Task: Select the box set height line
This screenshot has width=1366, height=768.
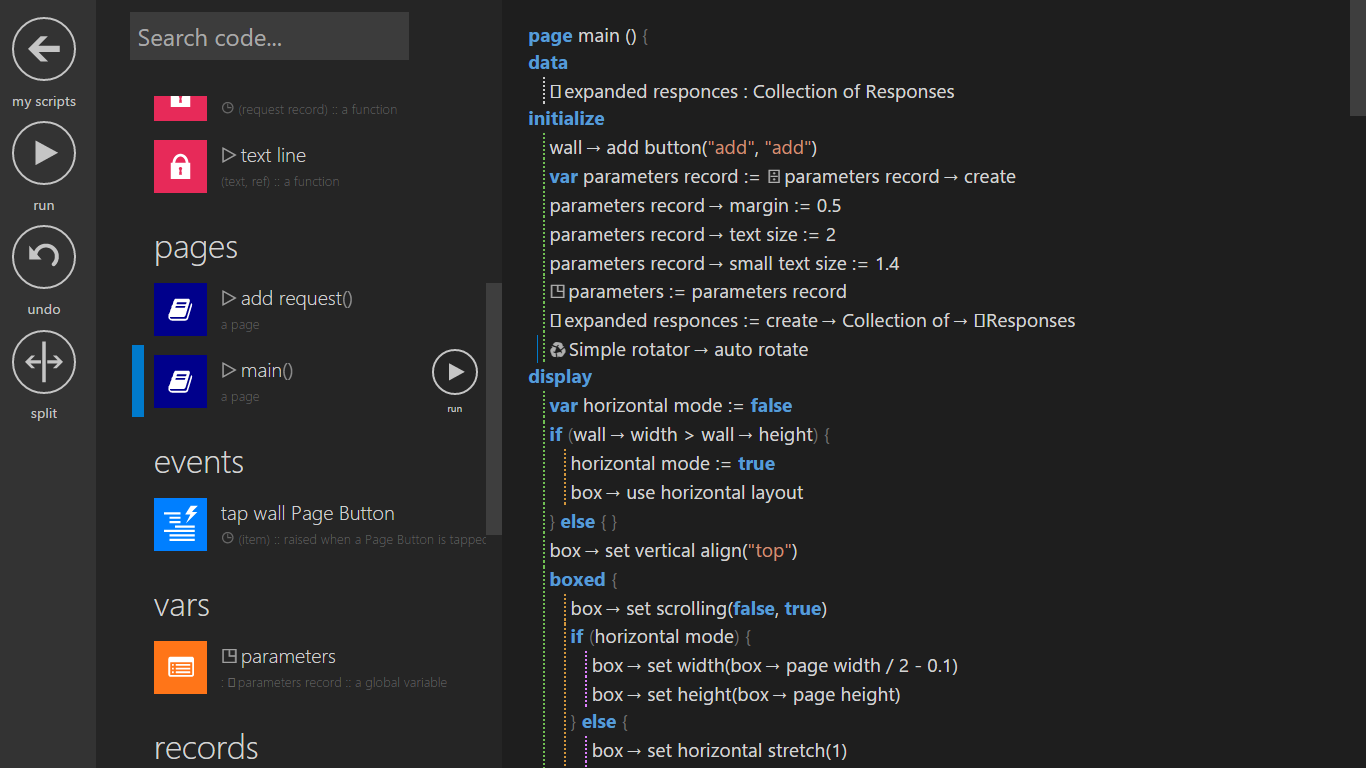Action: click(746, 695)
